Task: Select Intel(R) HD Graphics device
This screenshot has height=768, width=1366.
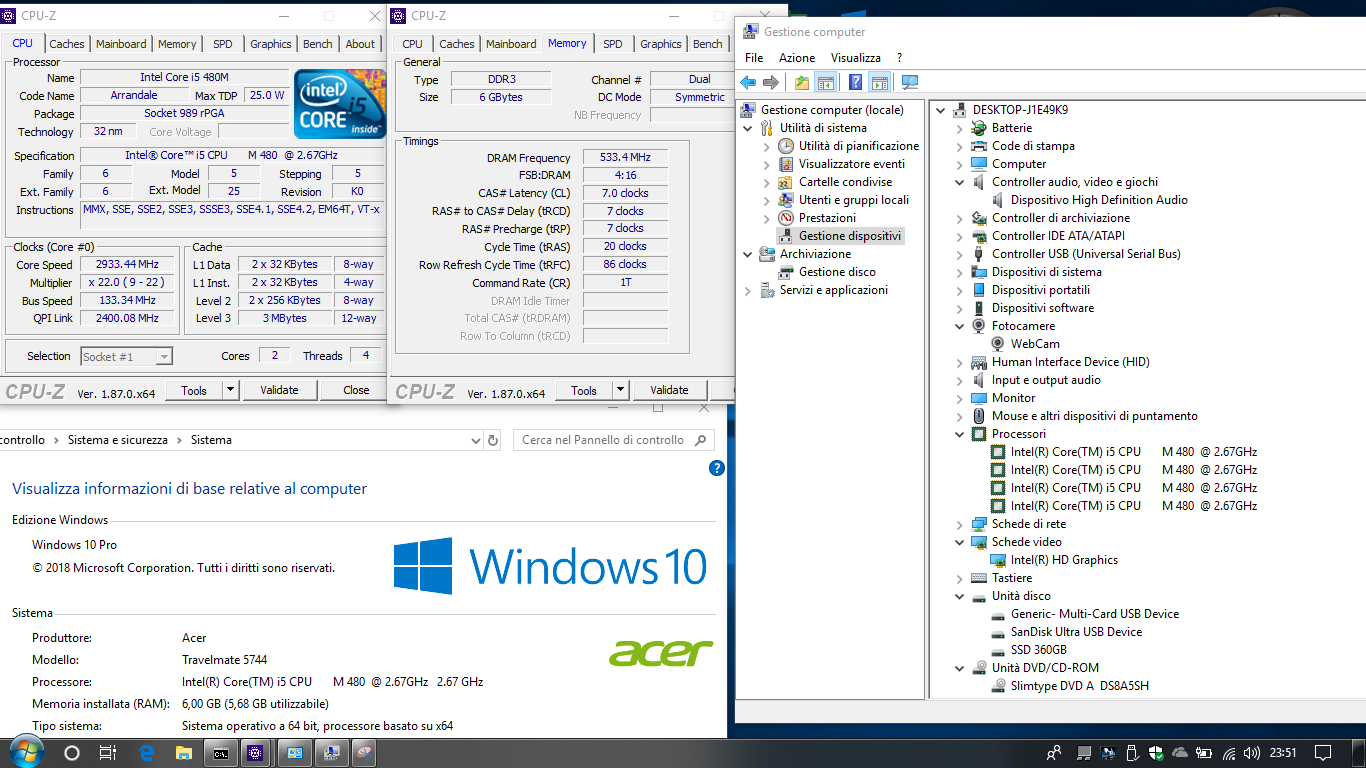Action: coord(1064,560)
